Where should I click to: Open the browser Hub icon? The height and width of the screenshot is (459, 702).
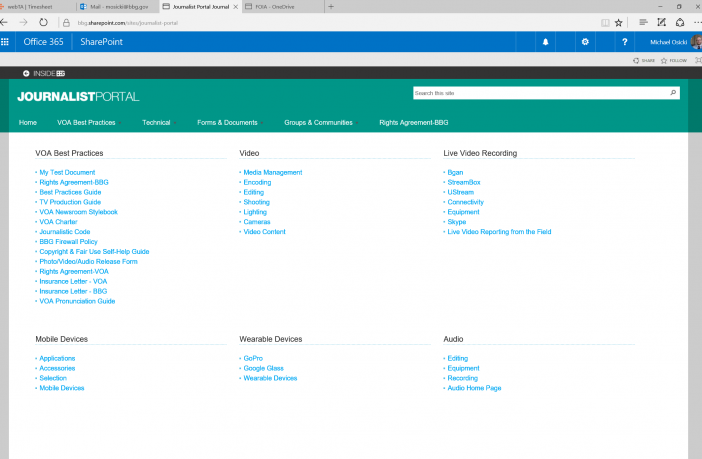click(643, 22)
